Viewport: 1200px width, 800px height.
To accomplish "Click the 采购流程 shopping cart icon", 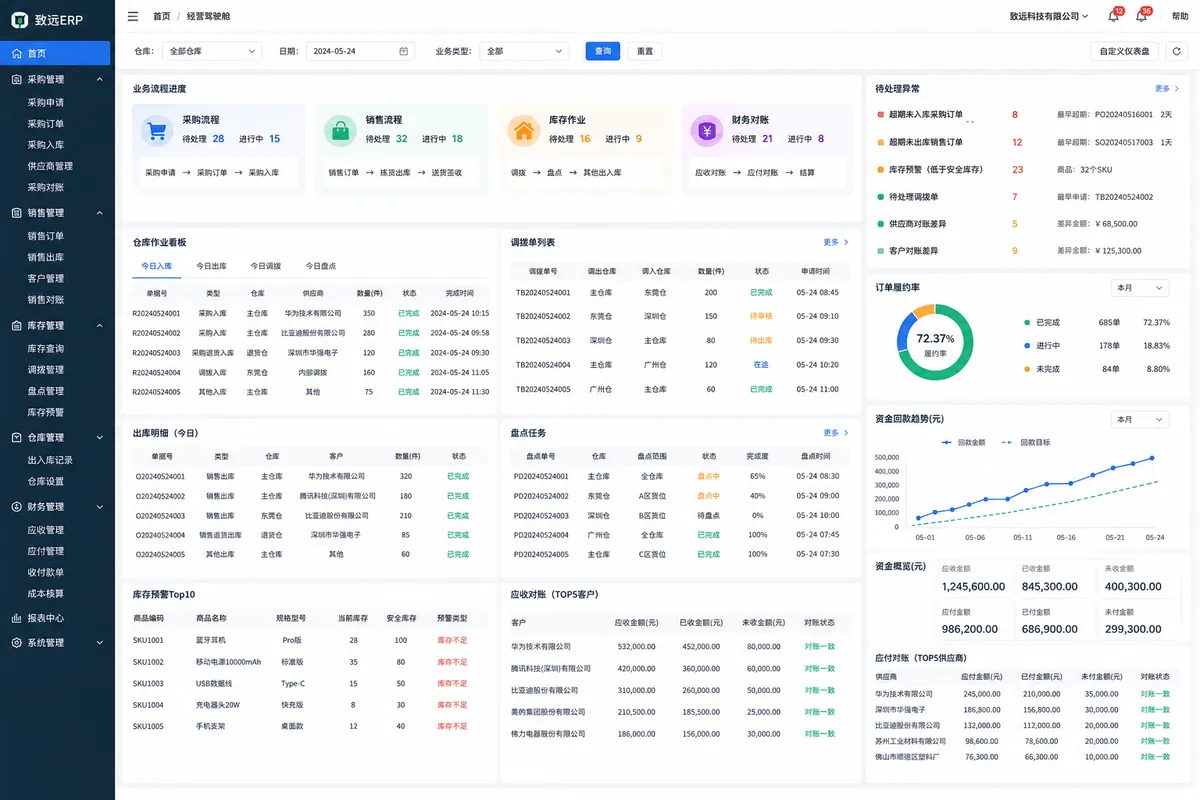I will pos(155,130).
